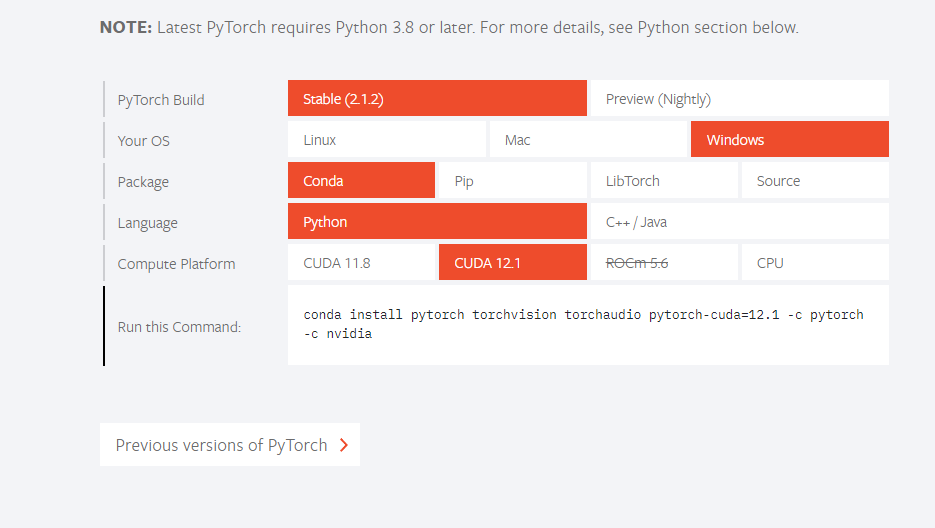
Task: Choose Conda package manager
Action: [361, 181]
